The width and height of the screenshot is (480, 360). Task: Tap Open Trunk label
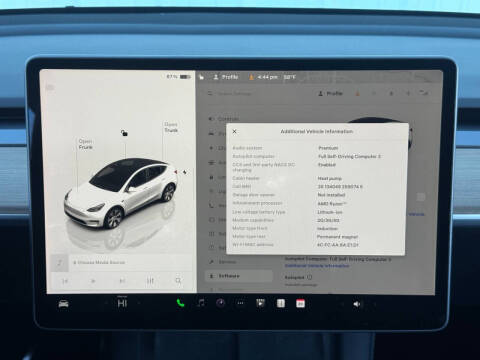[x=171, y=127]
